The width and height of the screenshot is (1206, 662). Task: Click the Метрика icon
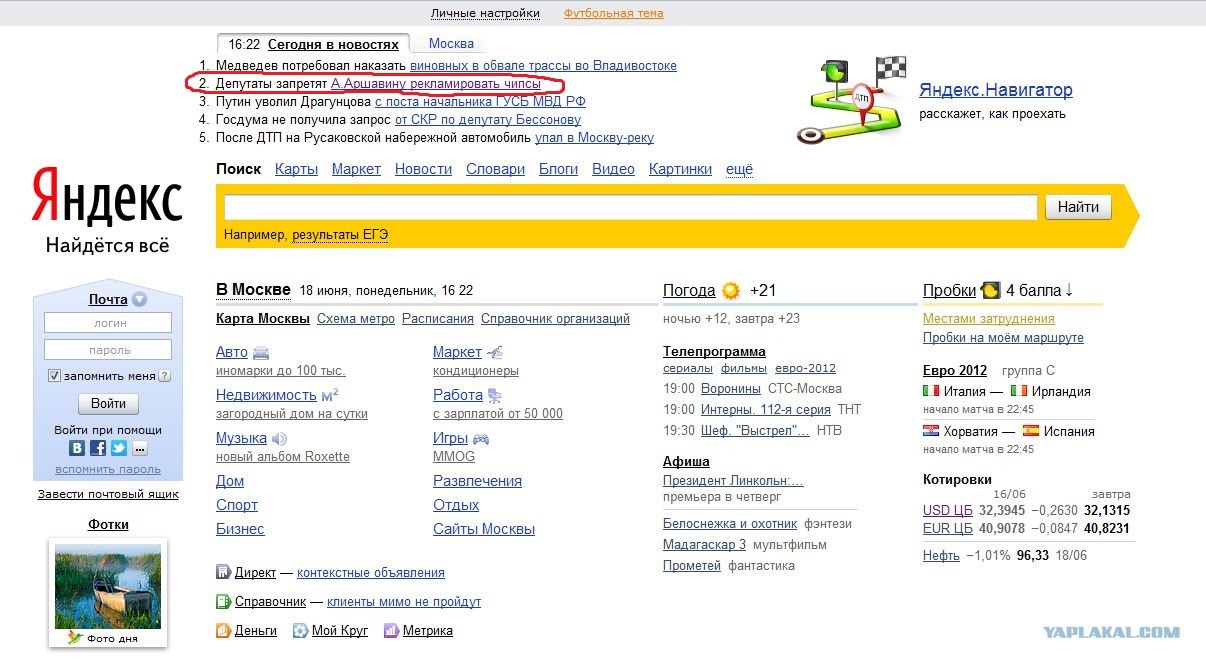coord(391,630)
